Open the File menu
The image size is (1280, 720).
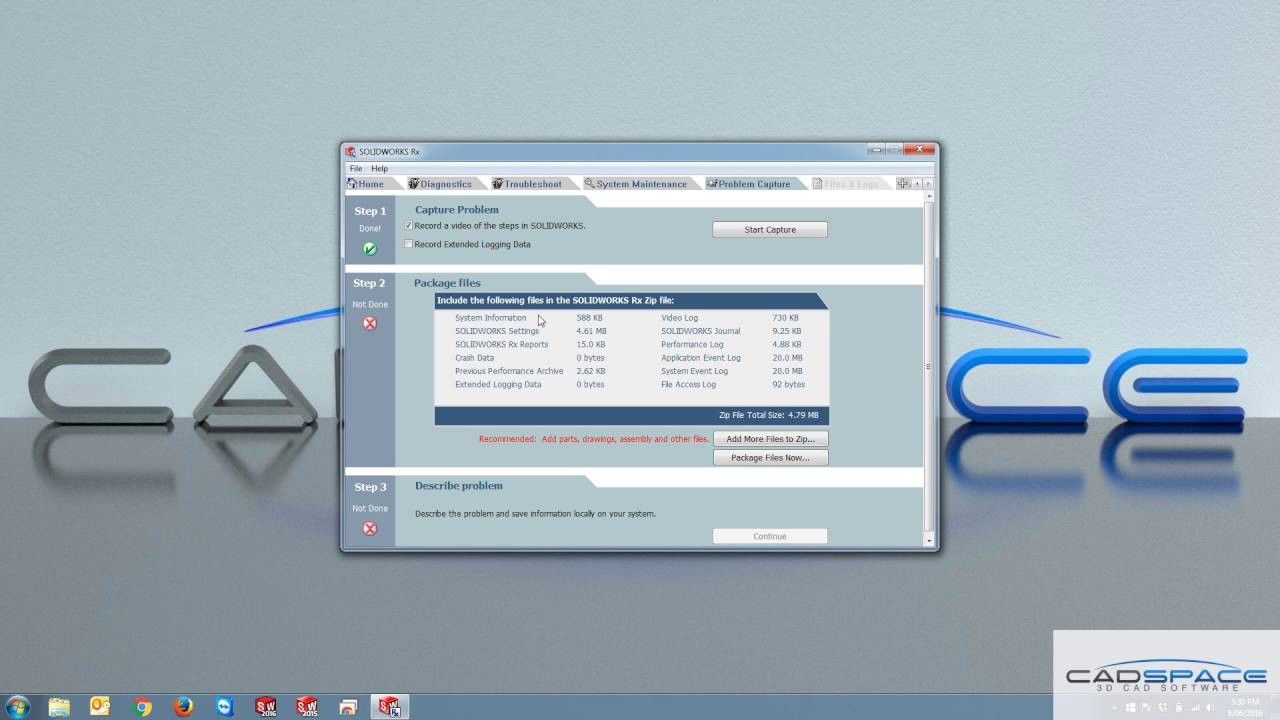tap(356, 168)
